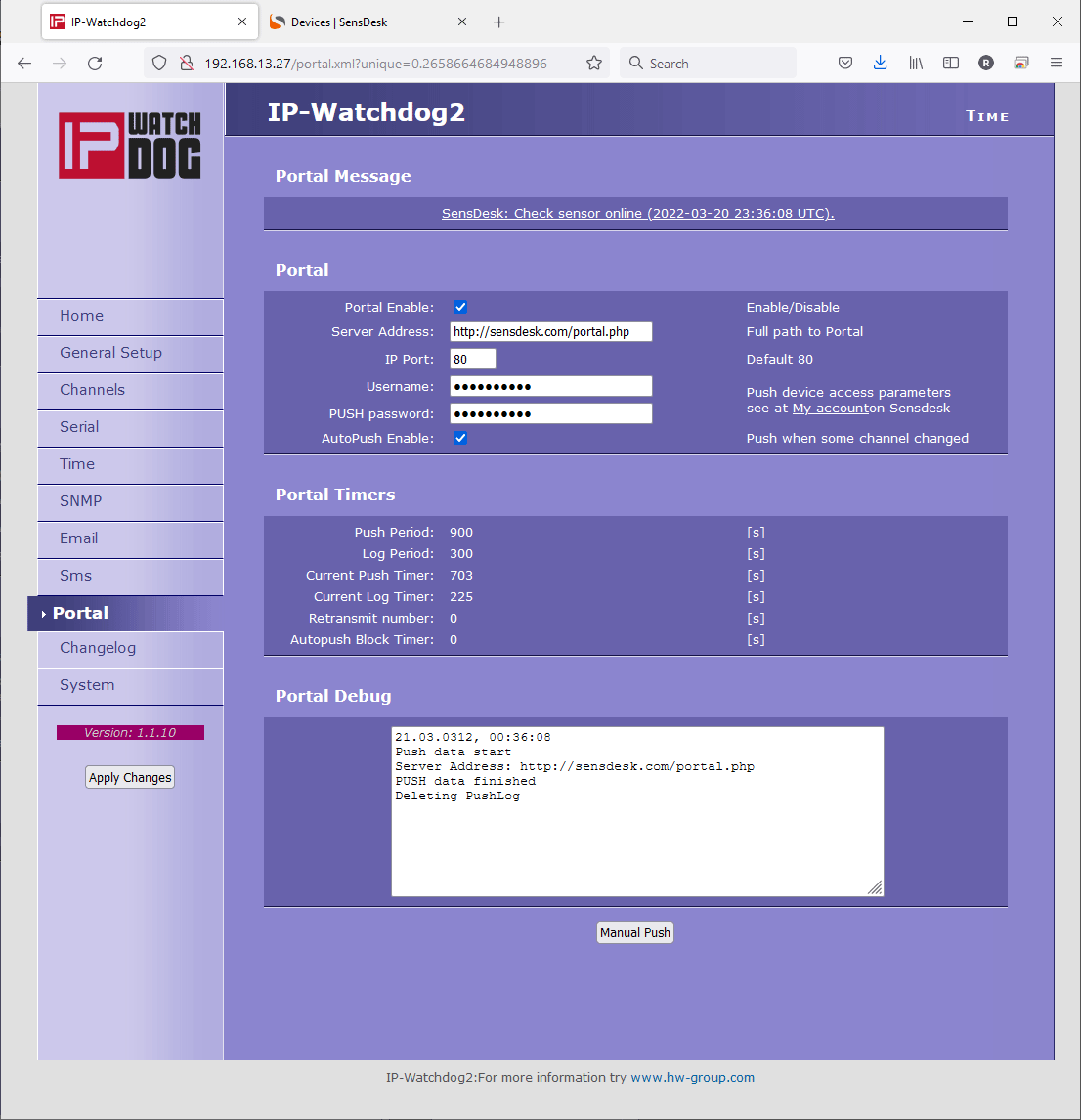Click the browser Search box
Viewport: 1081px width, 1120px height.
coord(708,63)
